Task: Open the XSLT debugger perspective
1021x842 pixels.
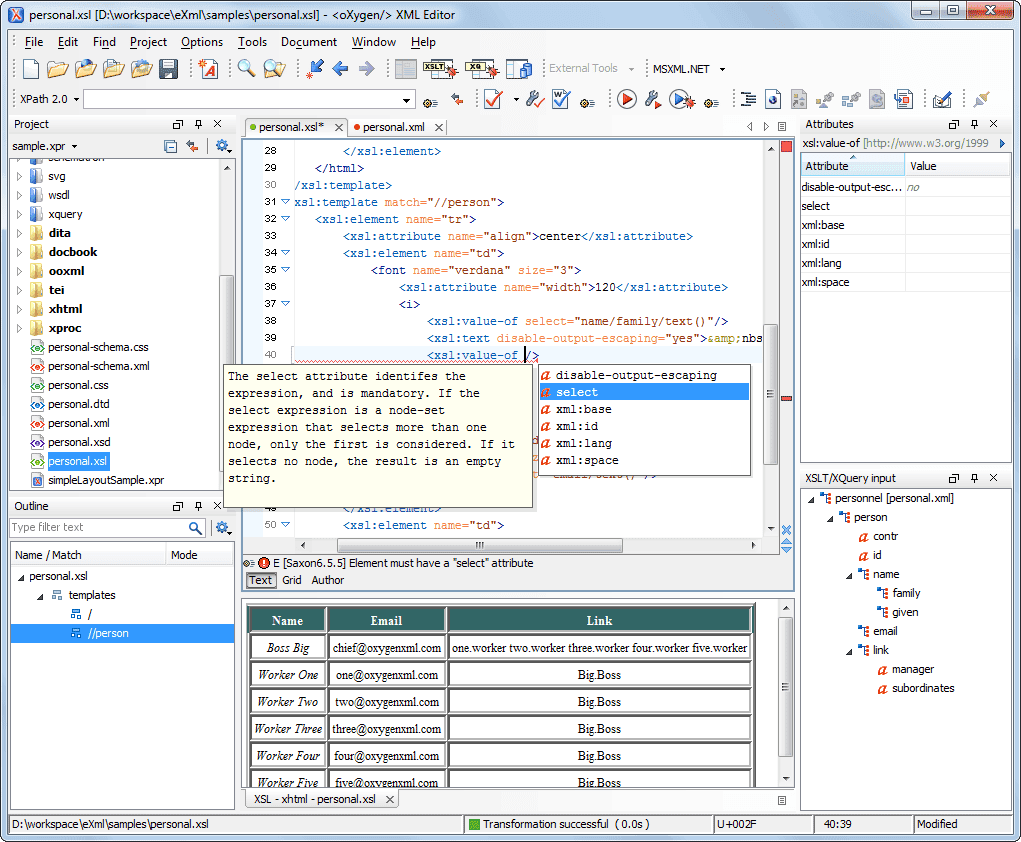Action: coord(440,68)
